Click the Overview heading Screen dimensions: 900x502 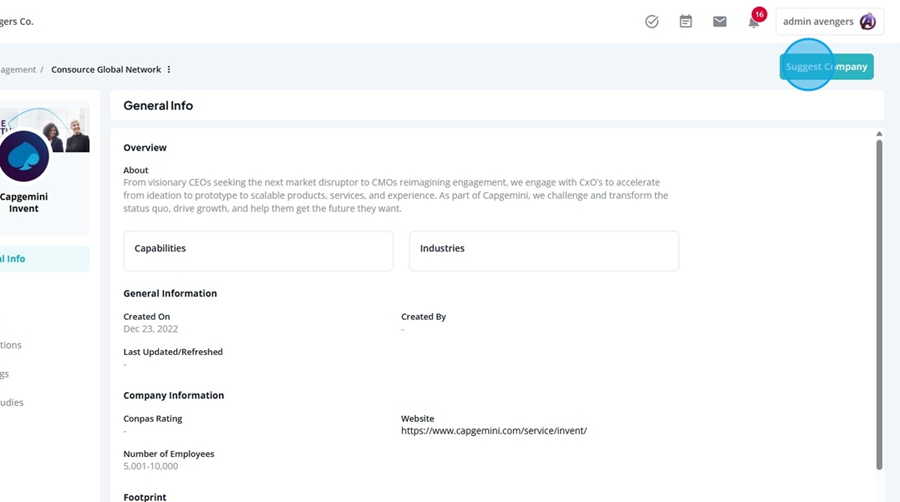[x=145, y=147]
